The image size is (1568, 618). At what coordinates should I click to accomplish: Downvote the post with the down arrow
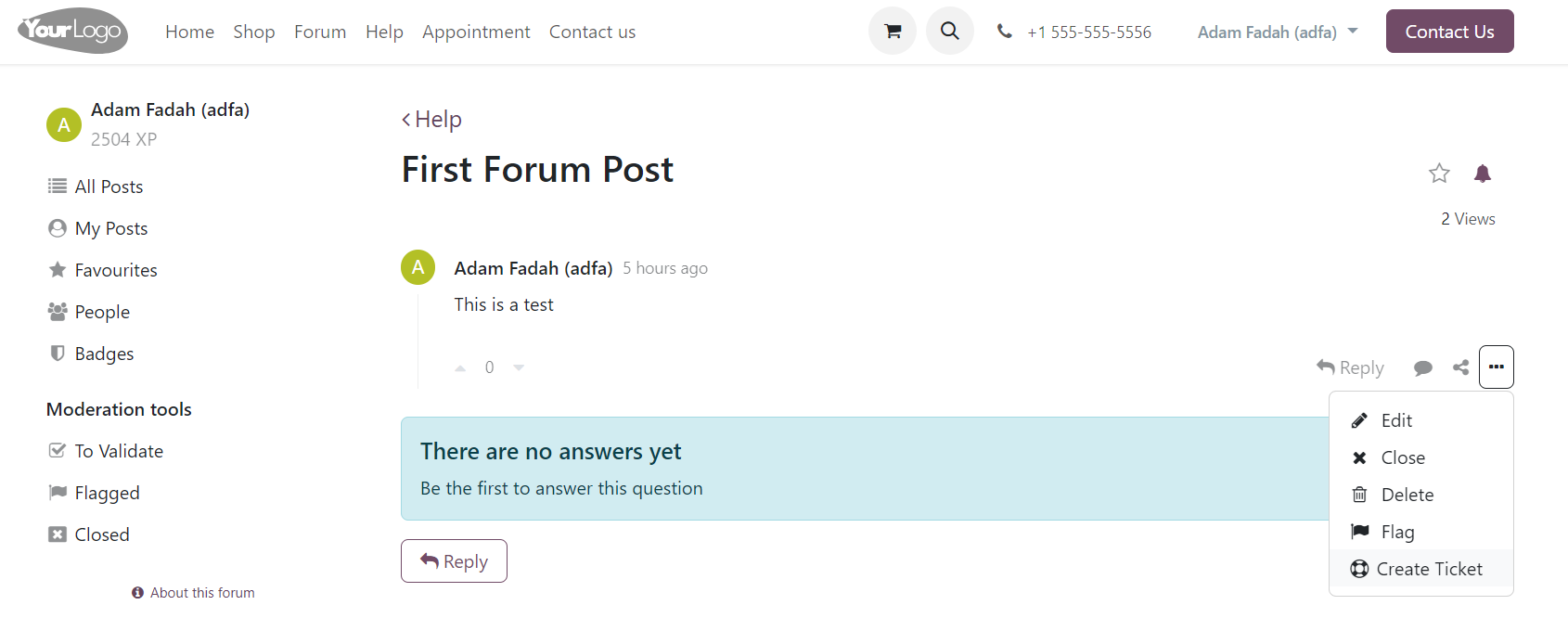coord(519,367)
